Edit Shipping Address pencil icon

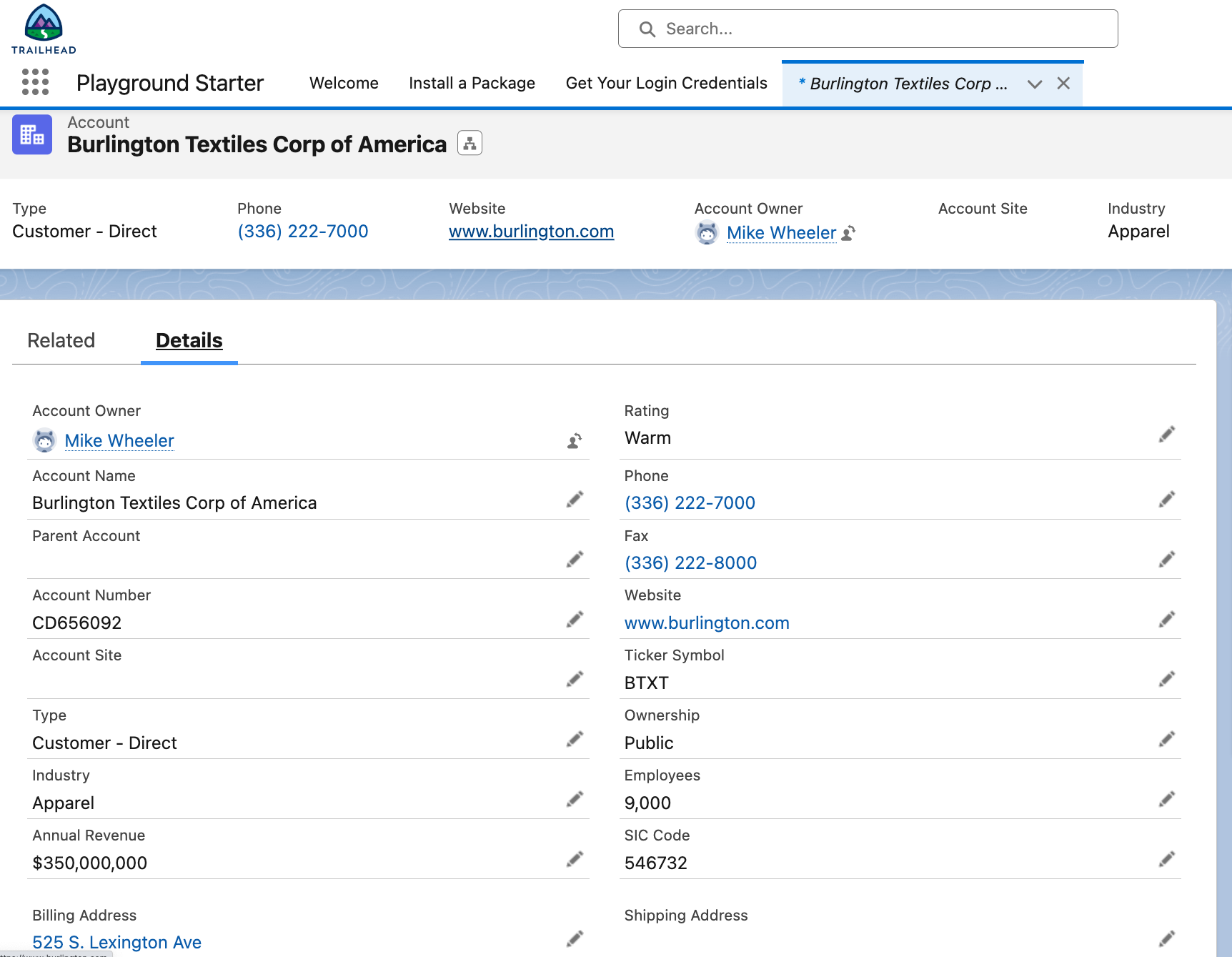coord(1167,938)
